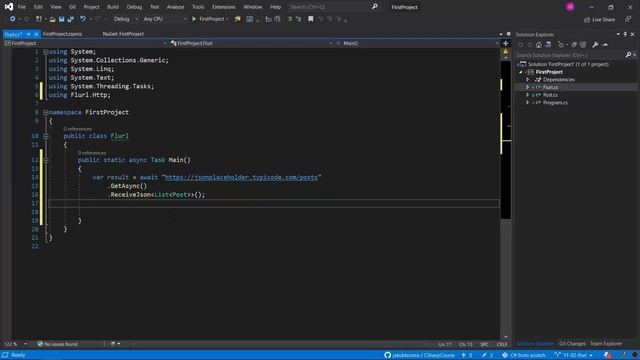The width and height of the screenshot is (640, 360).
Task: Toggle the bookmark icon in toolbar
Action: coord(311,19)
